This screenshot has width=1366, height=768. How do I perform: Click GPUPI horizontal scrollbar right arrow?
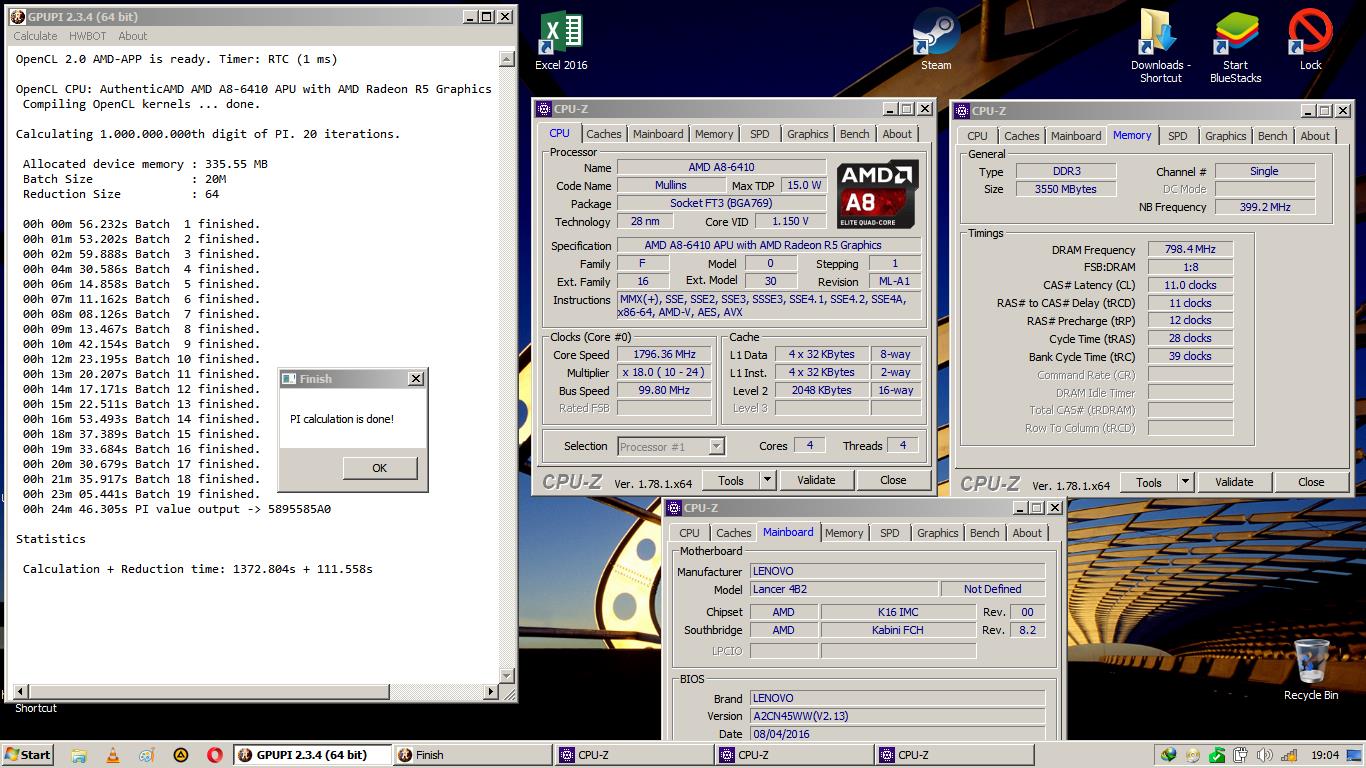tap(491, 691)
